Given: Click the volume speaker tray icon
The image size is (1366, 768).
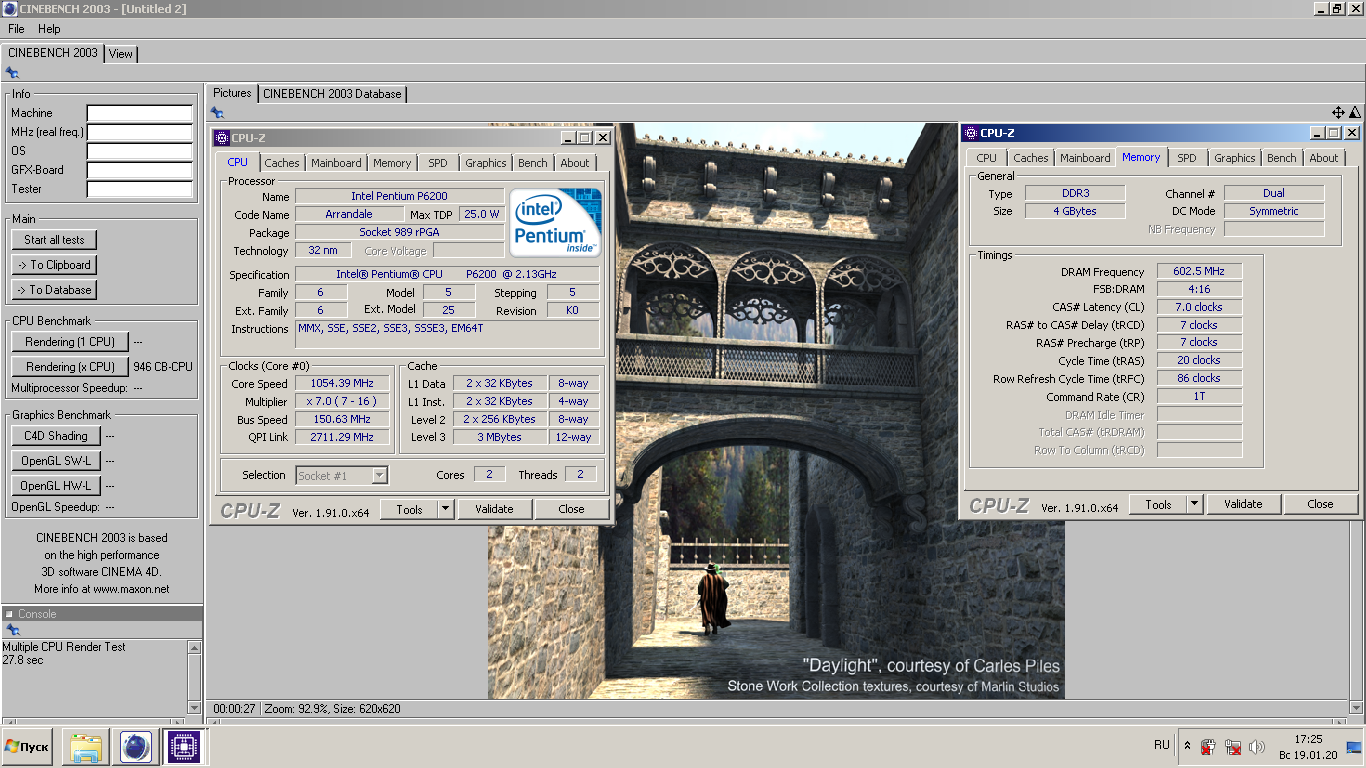Looking at the screenshot, I should [x=1257, y=747].
